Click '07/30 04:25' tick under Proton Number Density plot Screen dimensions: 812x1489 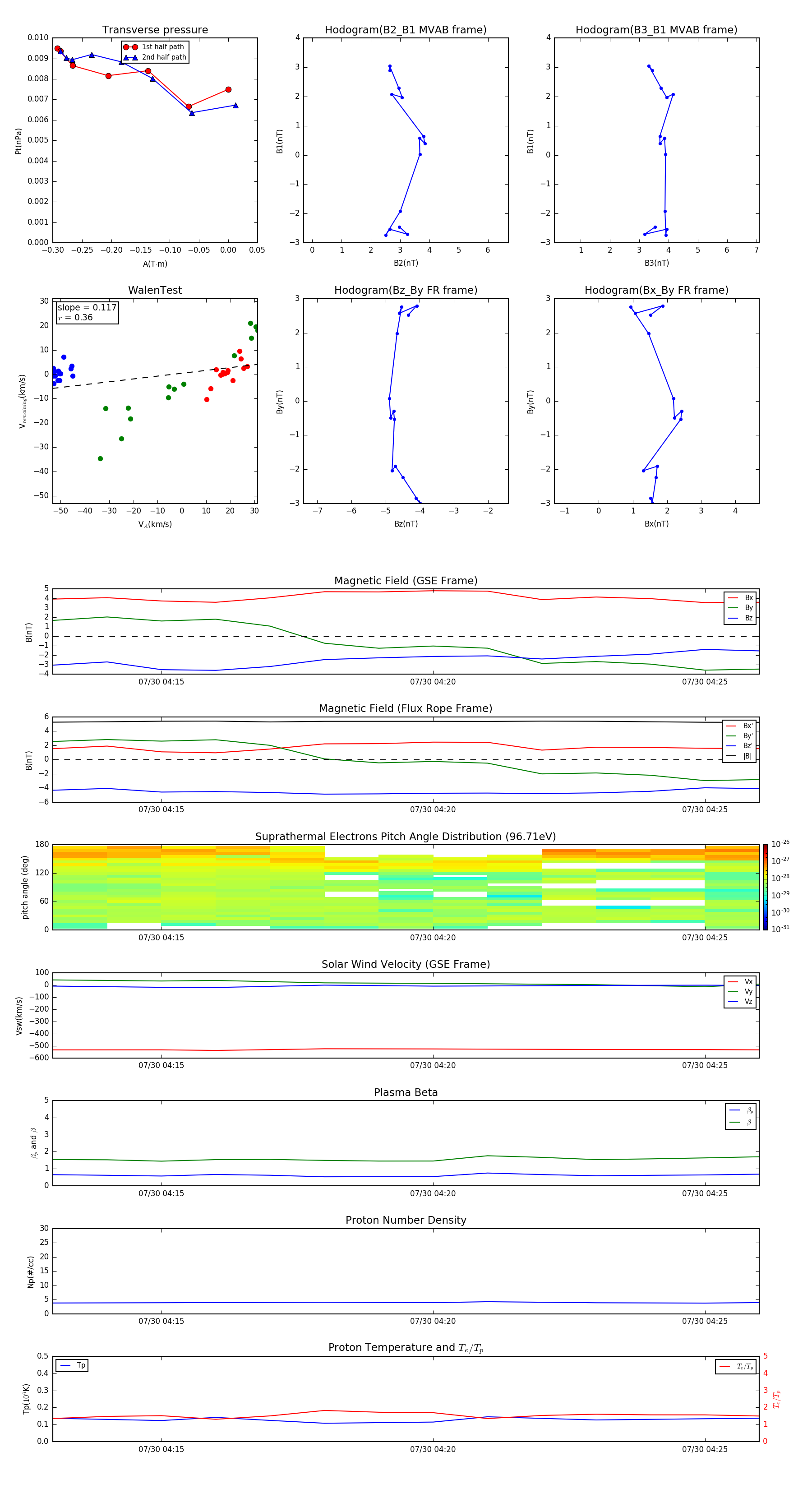[705, 1321]
